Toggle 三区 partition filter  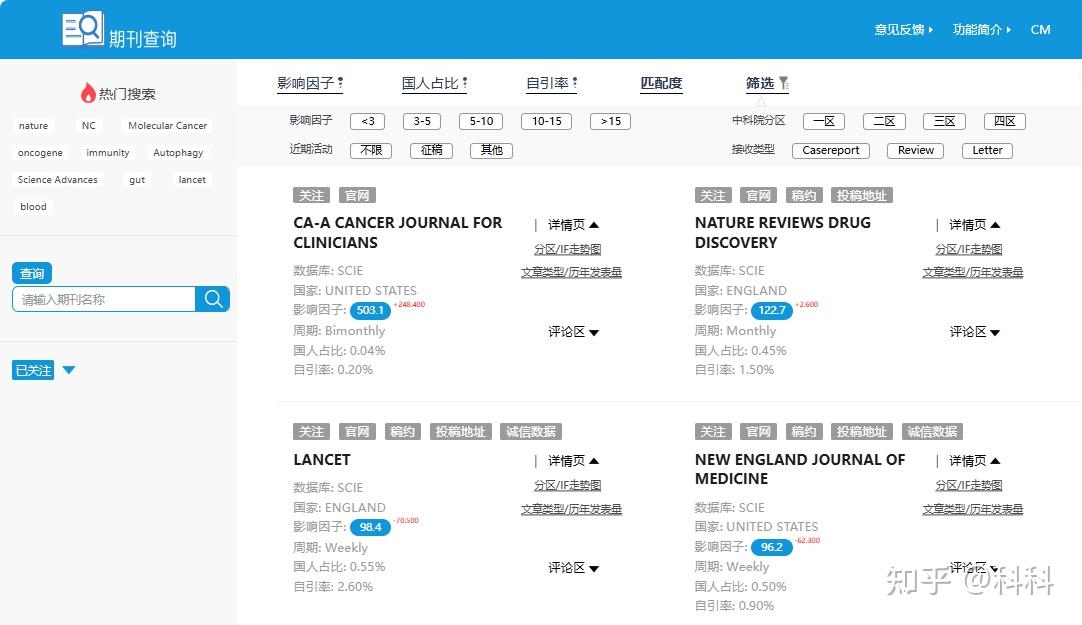click(x=944, y=121)
